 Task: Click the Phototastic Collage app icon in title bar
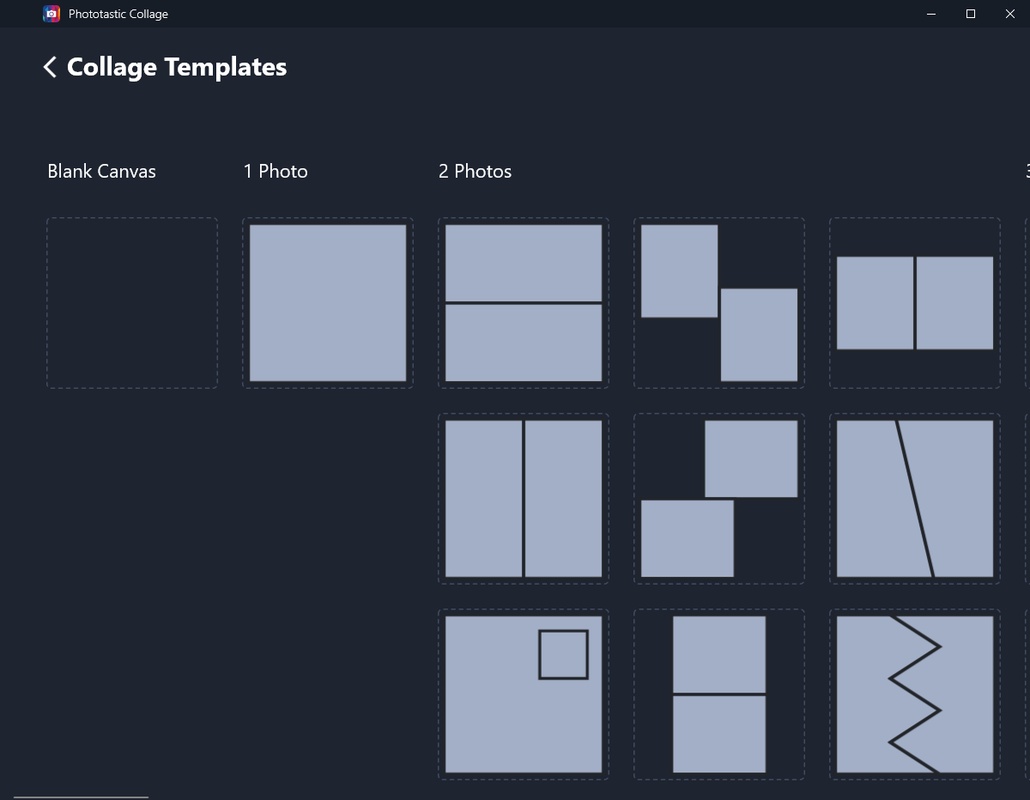pyautogui.click(x=51, y=14)
